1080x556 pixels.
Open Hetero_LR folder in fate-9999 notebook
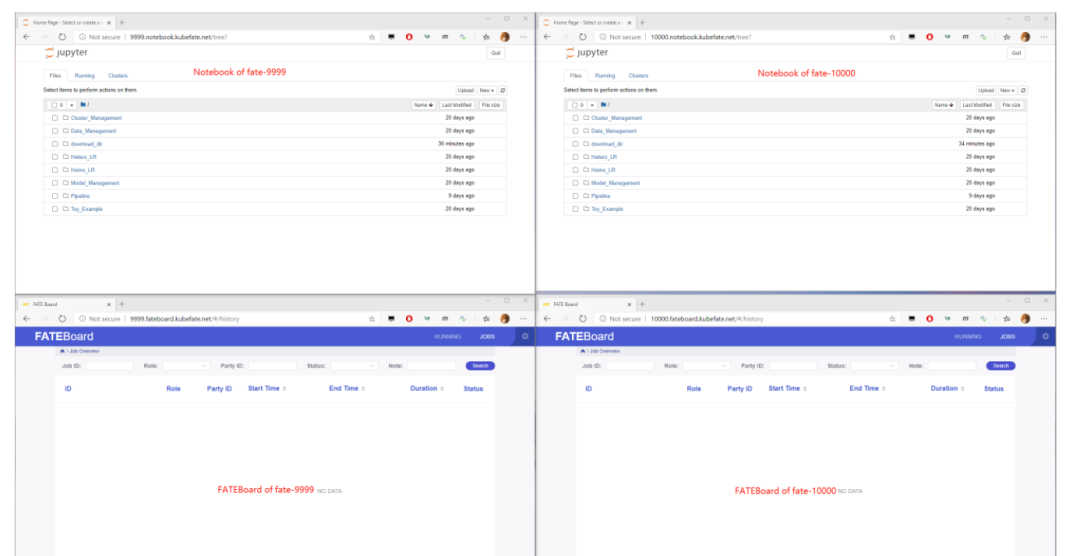[x=83, y=157]
